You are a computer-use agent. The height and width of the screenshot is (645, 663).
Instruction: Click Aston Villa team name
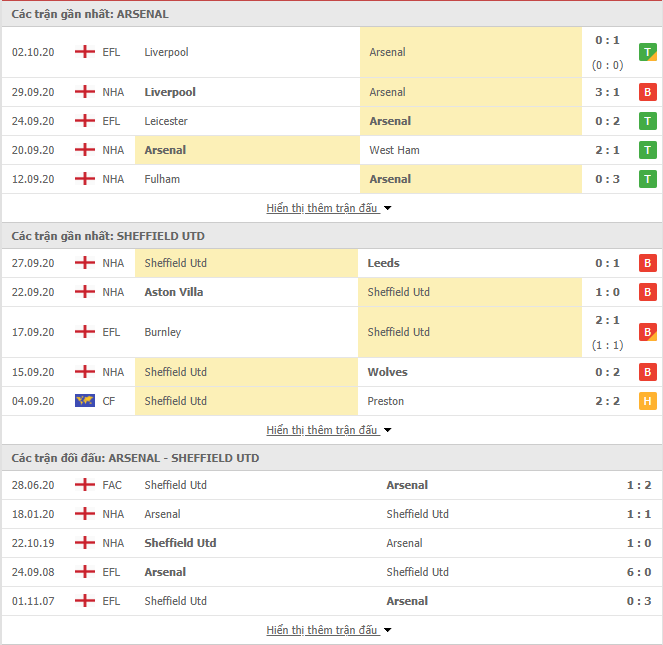click(174, 292)
